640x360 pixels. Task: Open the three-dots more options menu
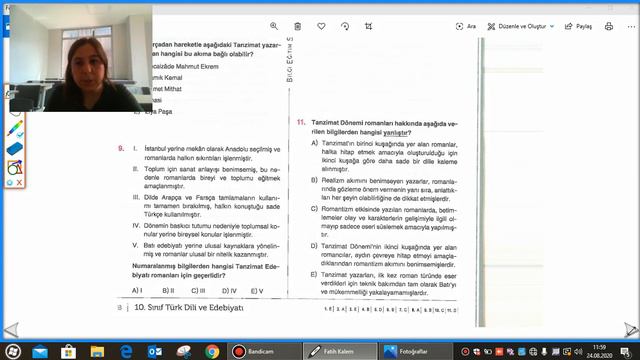(x=631, y=26)
